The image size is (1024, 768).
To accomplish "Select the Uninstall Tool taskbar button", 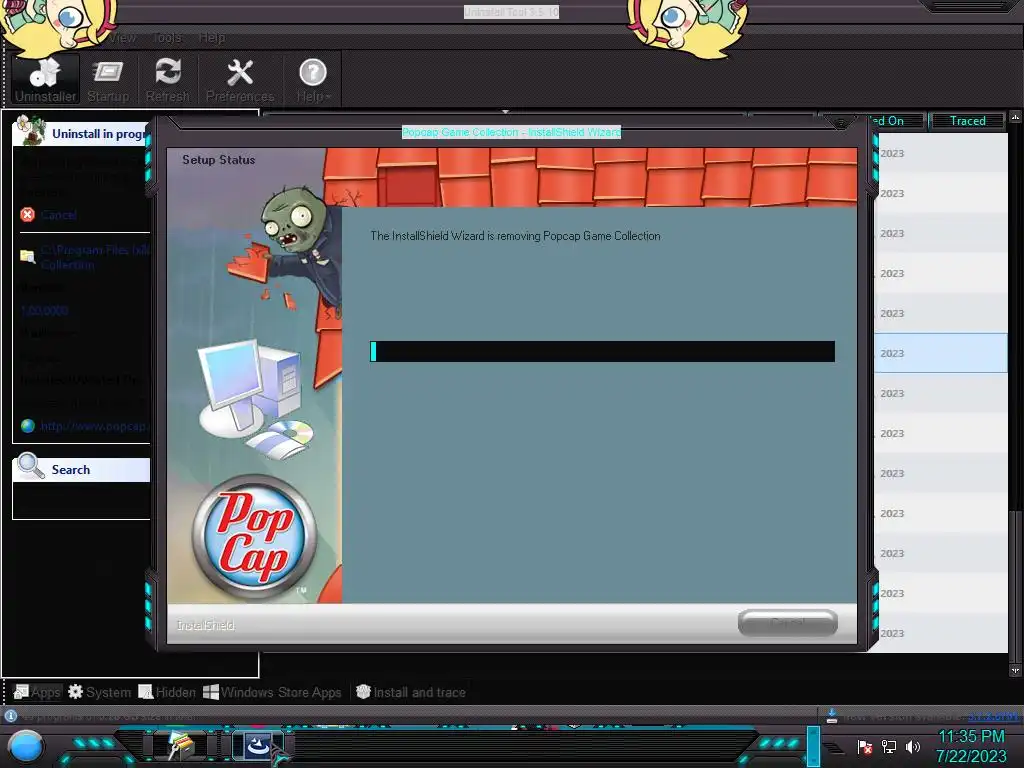I will pyautogui.click(x=257, y=745).
